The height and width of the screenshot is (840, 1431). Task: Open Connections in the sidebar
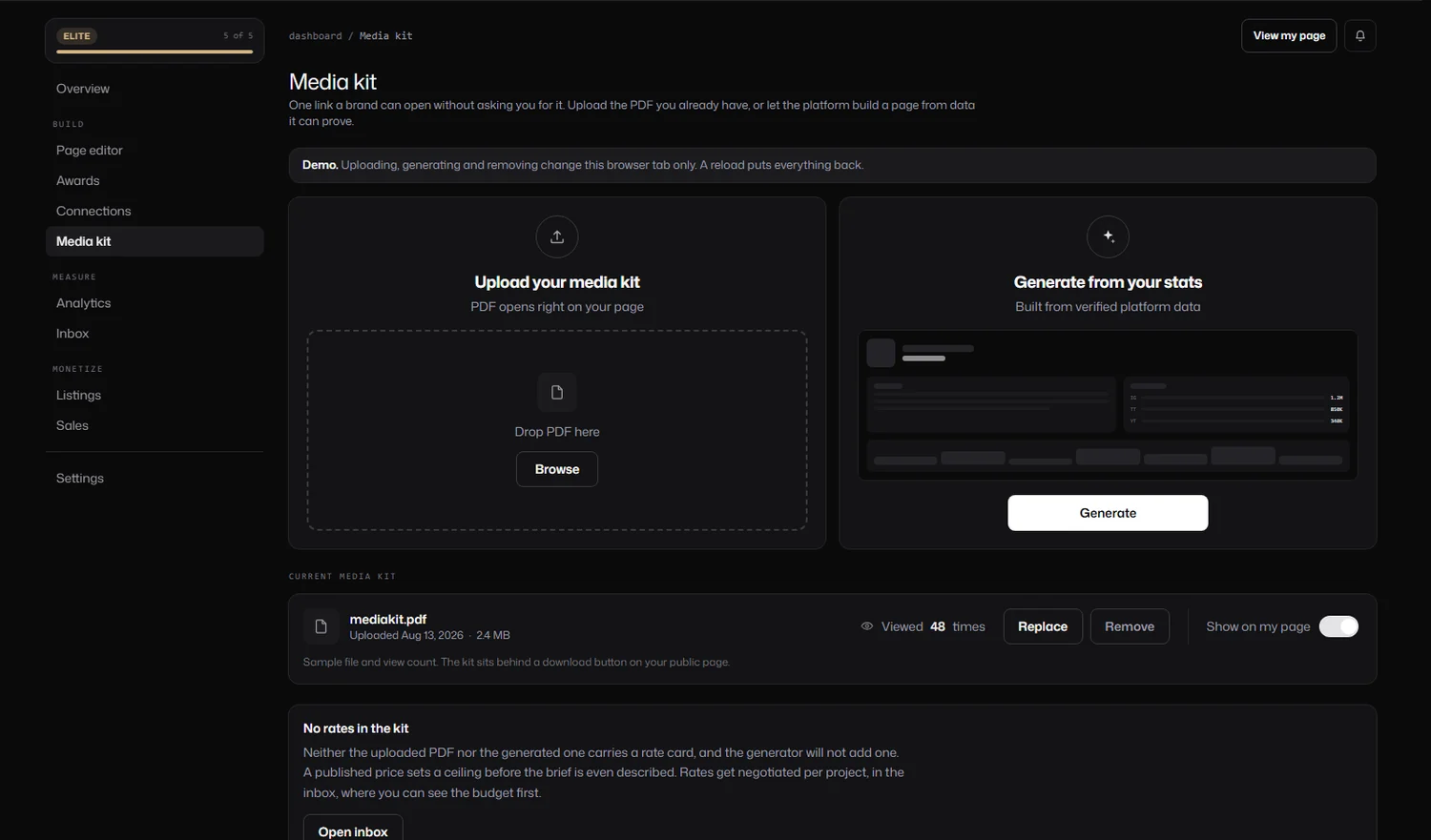pyautogui.click(x=155, y=211)
